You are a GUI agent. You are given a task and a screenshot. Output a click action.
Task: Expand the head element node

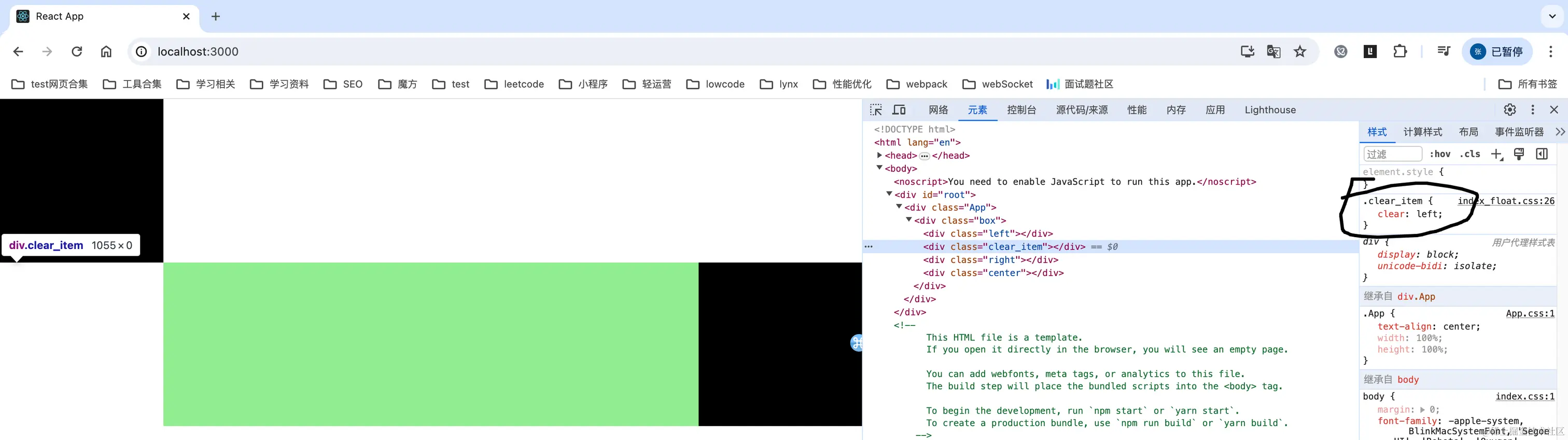(x=879, y=156)
